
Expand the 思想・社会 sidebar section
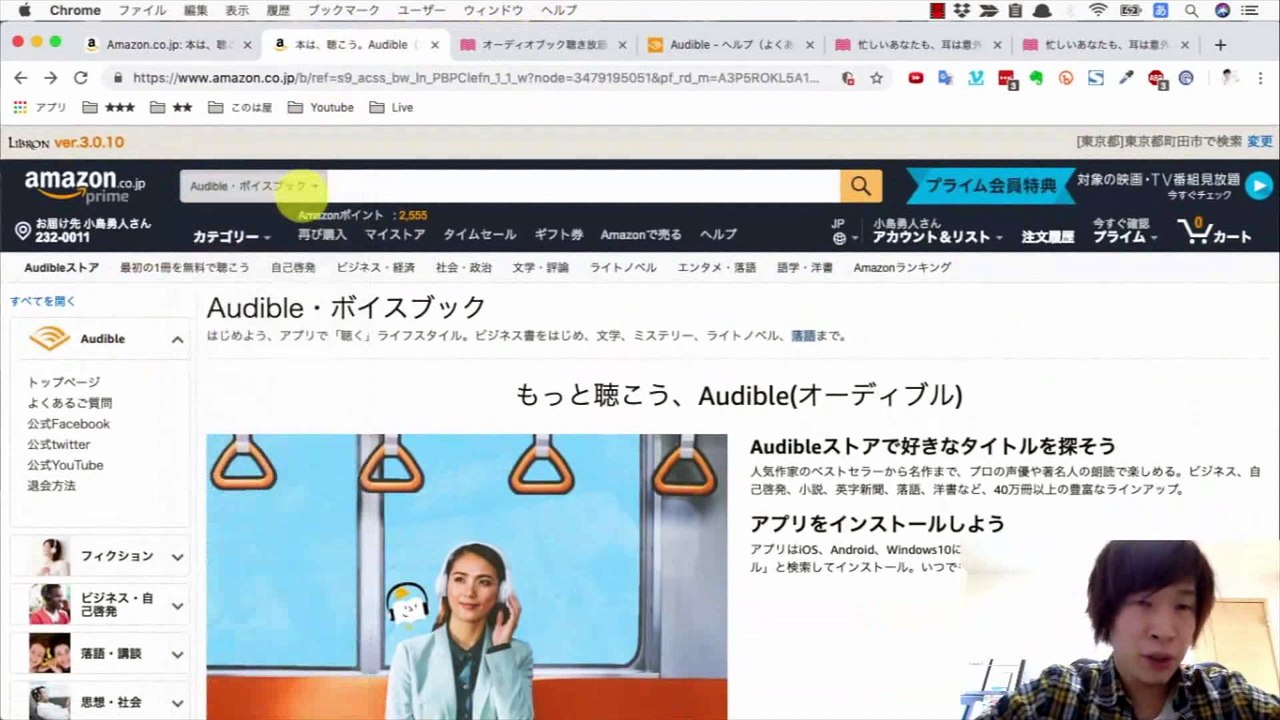tap(177, 703)
